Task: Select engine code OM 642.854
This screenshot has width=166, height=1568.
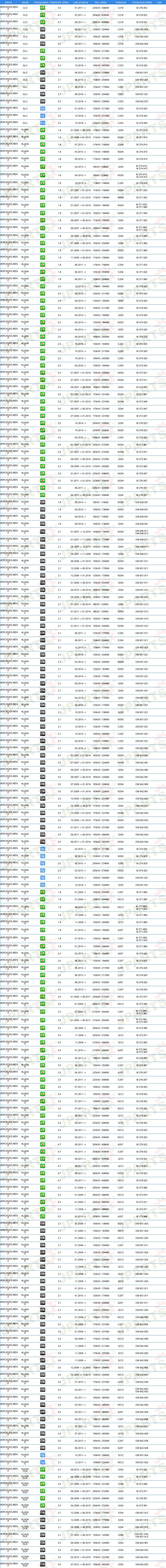Action: 142,44
